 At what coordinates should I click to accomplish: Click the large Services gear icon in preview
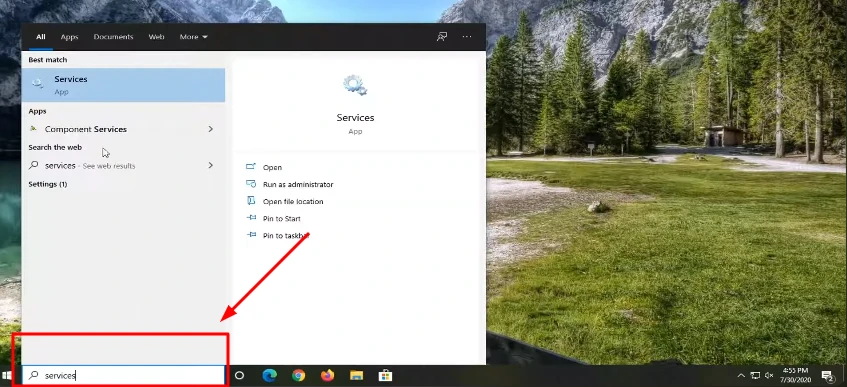pos(355,85)
